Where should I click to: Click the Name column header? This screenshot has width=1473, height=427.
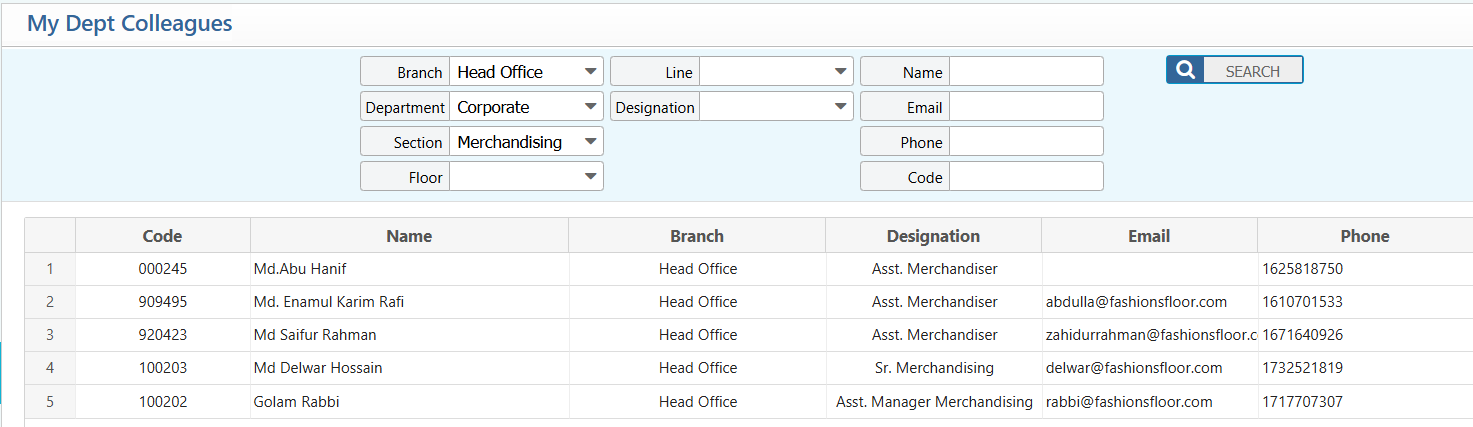tap(409, 236)
